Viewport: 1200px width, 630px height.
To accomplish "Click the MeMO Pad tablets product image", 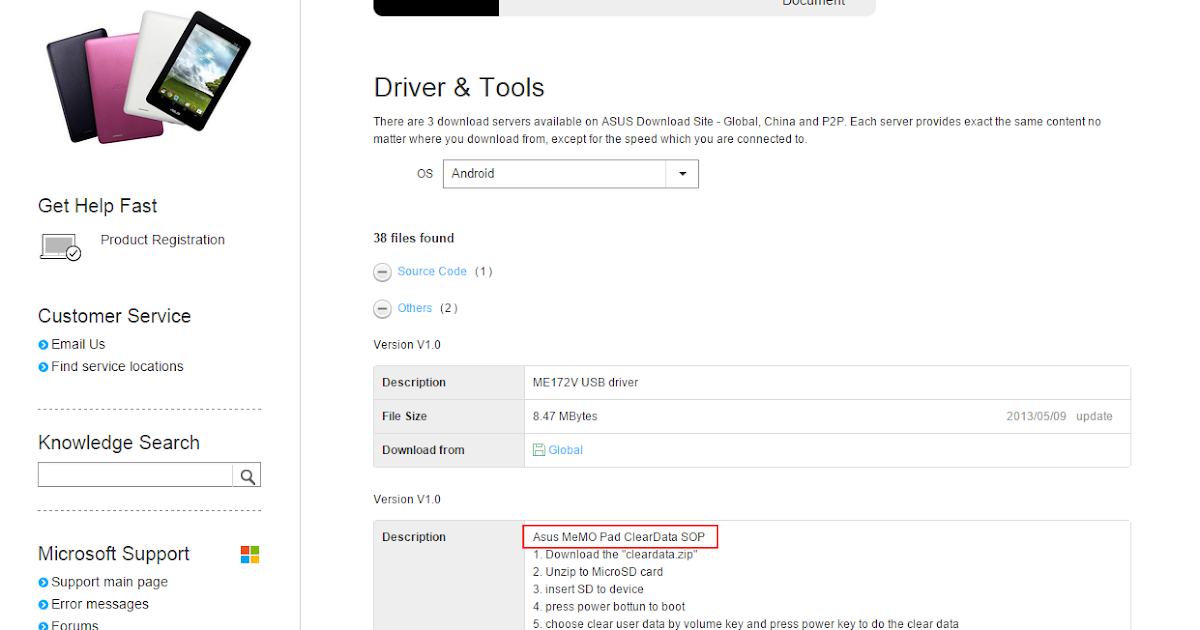I will click(148, 75).
